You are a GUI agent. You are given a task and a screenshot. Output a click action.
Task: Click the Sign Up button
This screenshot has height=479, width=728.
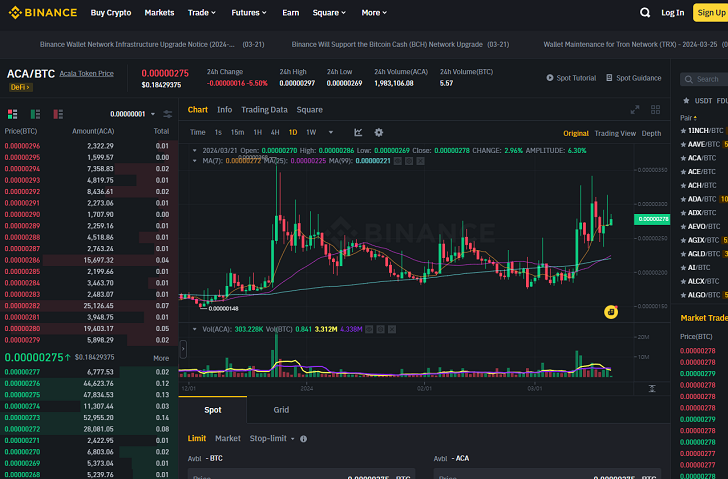click(710, 13)
